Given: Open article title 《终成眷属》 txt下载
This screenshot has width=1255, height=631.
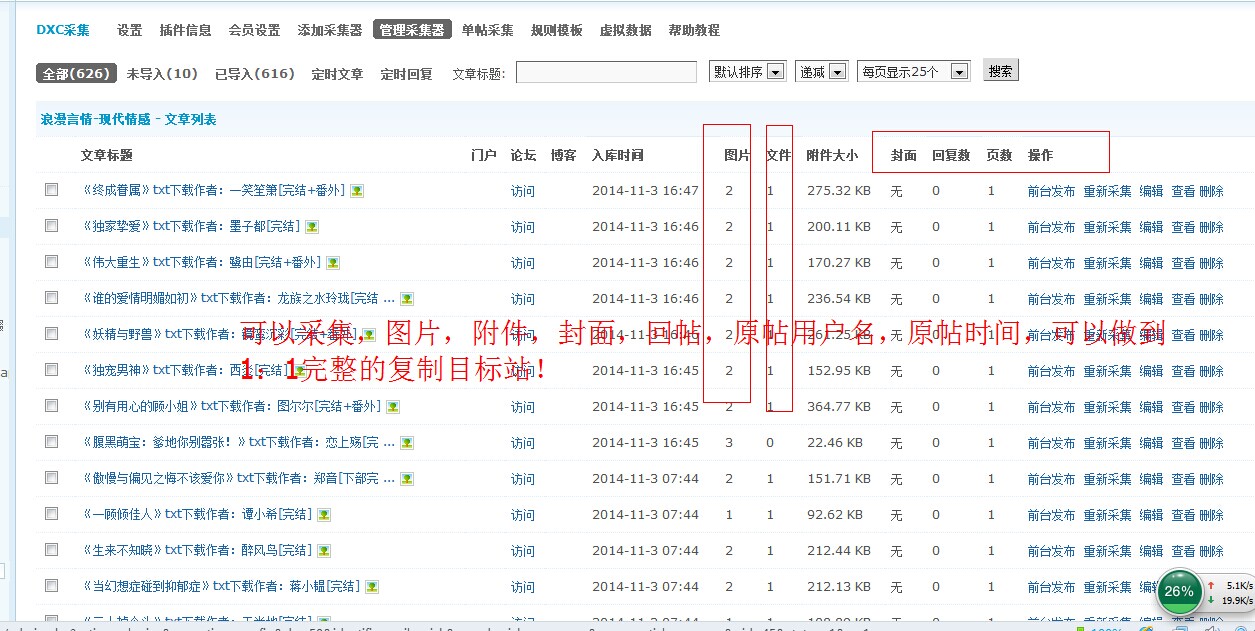Looking at the screenshot, I should [213, 191].
